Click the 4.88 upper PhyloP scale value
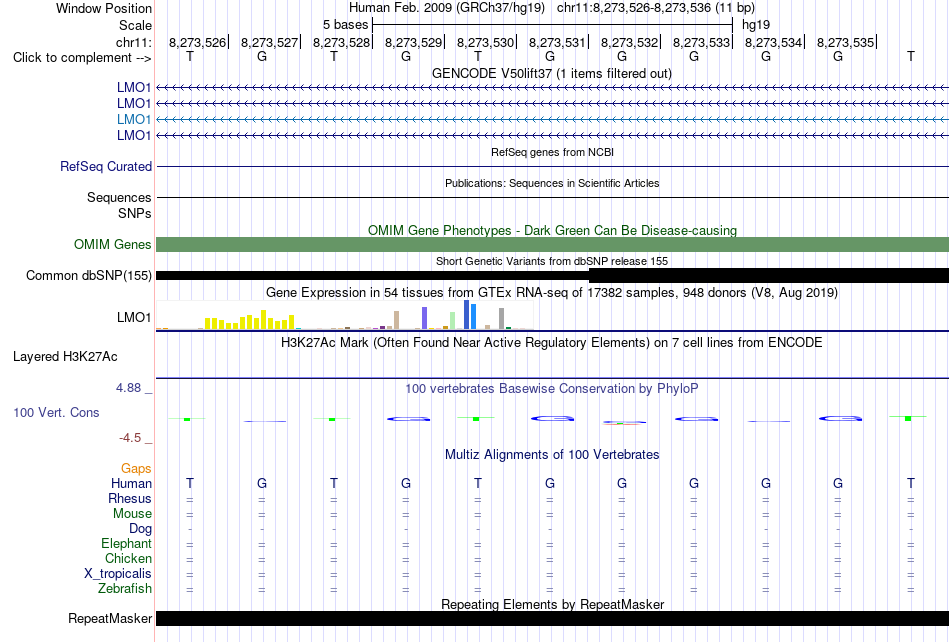 pyautogui.click(x=128, y=388)
